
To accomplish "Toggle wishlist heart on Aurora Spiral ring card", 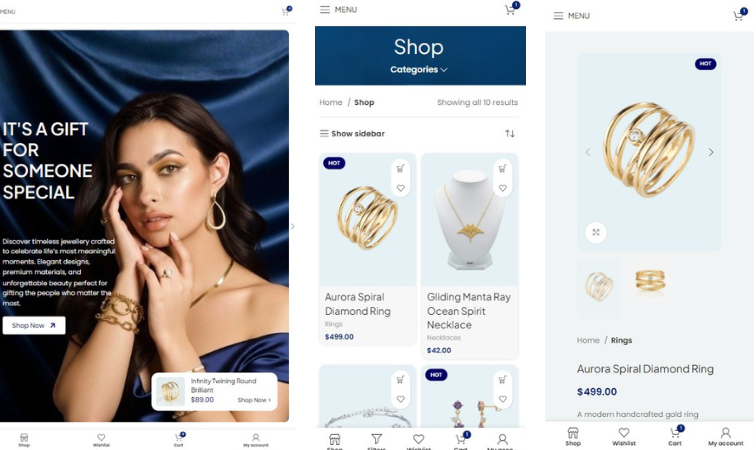I will click(400, 188).
